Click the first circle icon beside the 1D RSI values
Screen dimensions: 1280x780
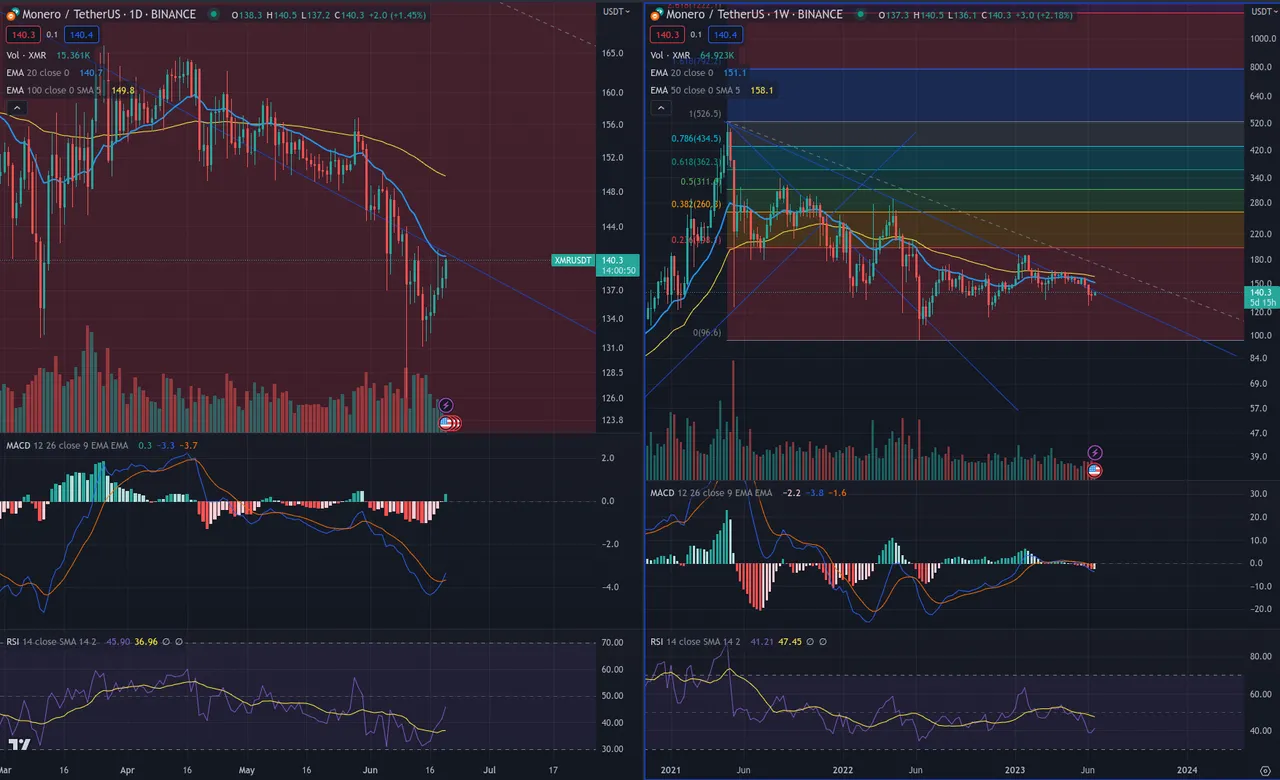coord(167,642)
